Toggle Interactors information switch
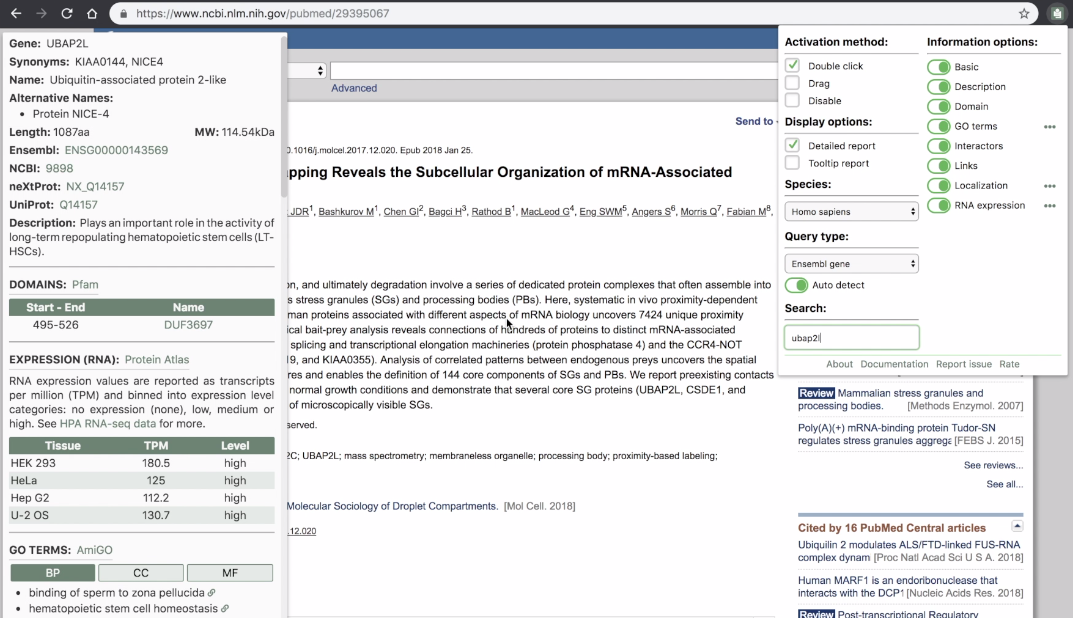1073x618 pixels. tap(939, 146)
